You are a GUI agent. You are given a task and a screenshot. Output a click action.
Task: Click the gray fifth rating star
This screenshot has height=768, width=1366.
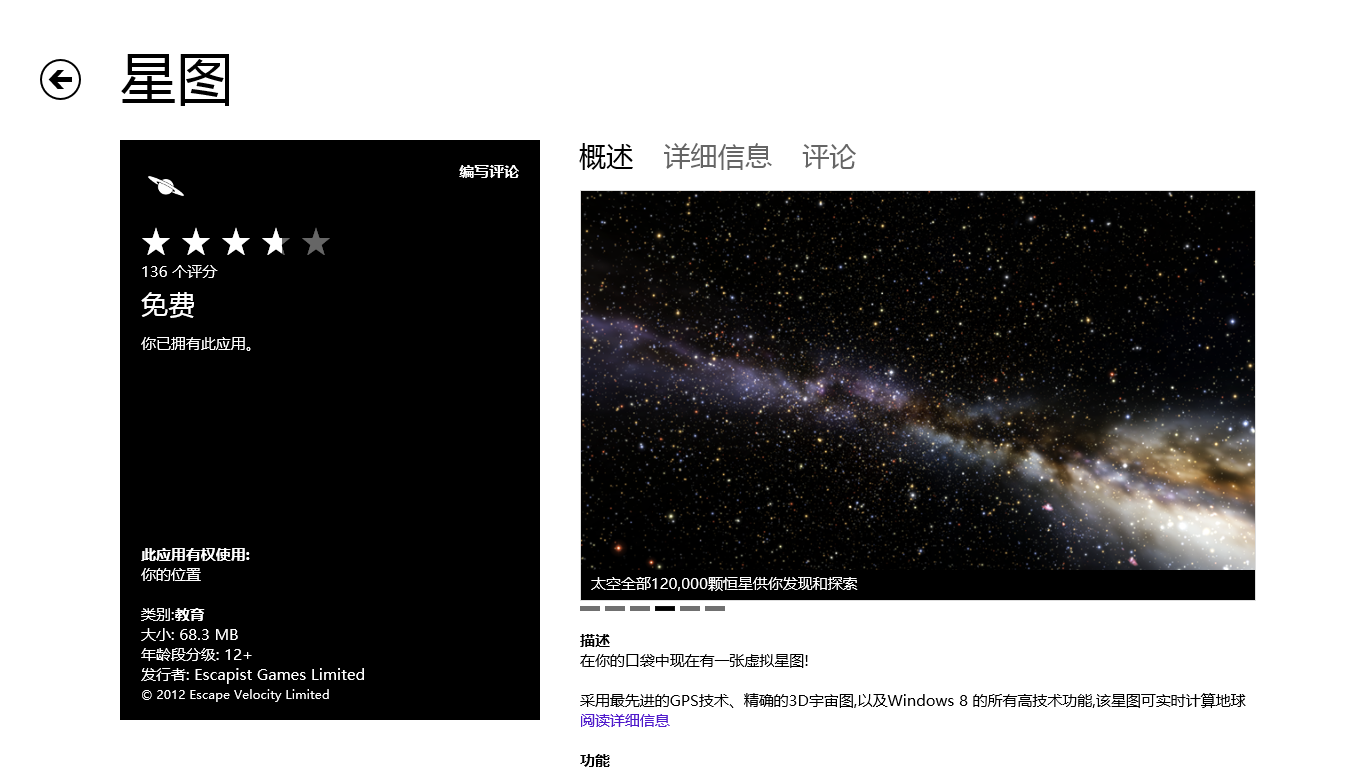tap(316, 242)
